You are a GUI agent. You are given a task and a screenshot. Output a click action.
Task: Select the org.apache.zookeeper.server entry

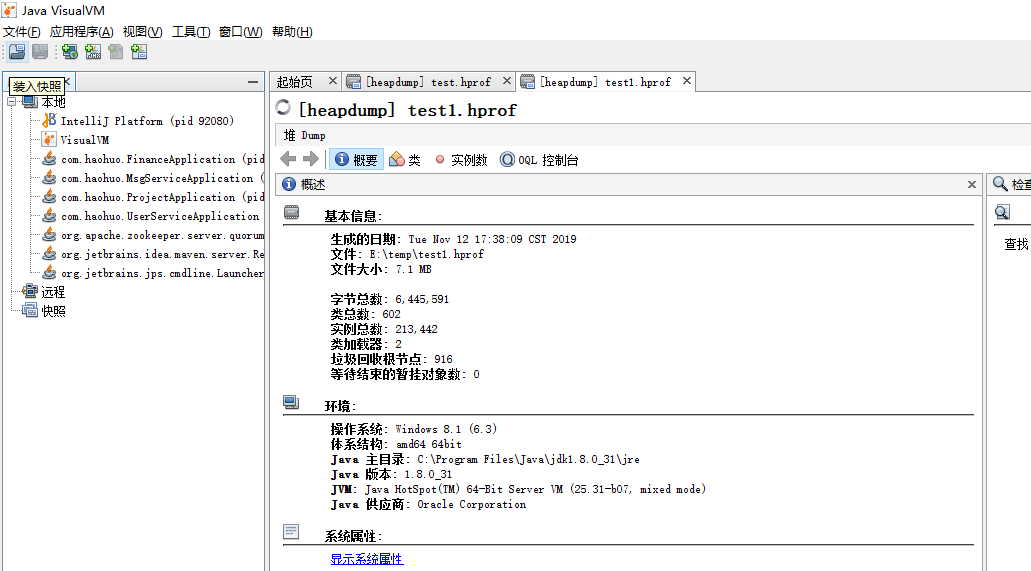pos(162,236)
